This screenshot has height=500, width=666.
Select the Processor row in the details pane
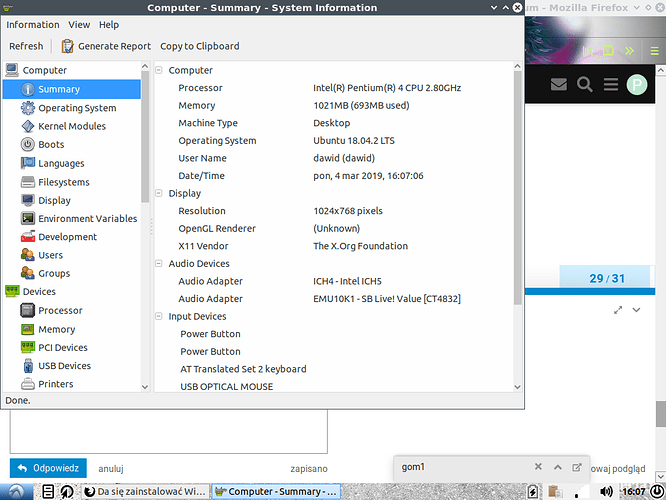pyautogui.click(x=333, y=88)
